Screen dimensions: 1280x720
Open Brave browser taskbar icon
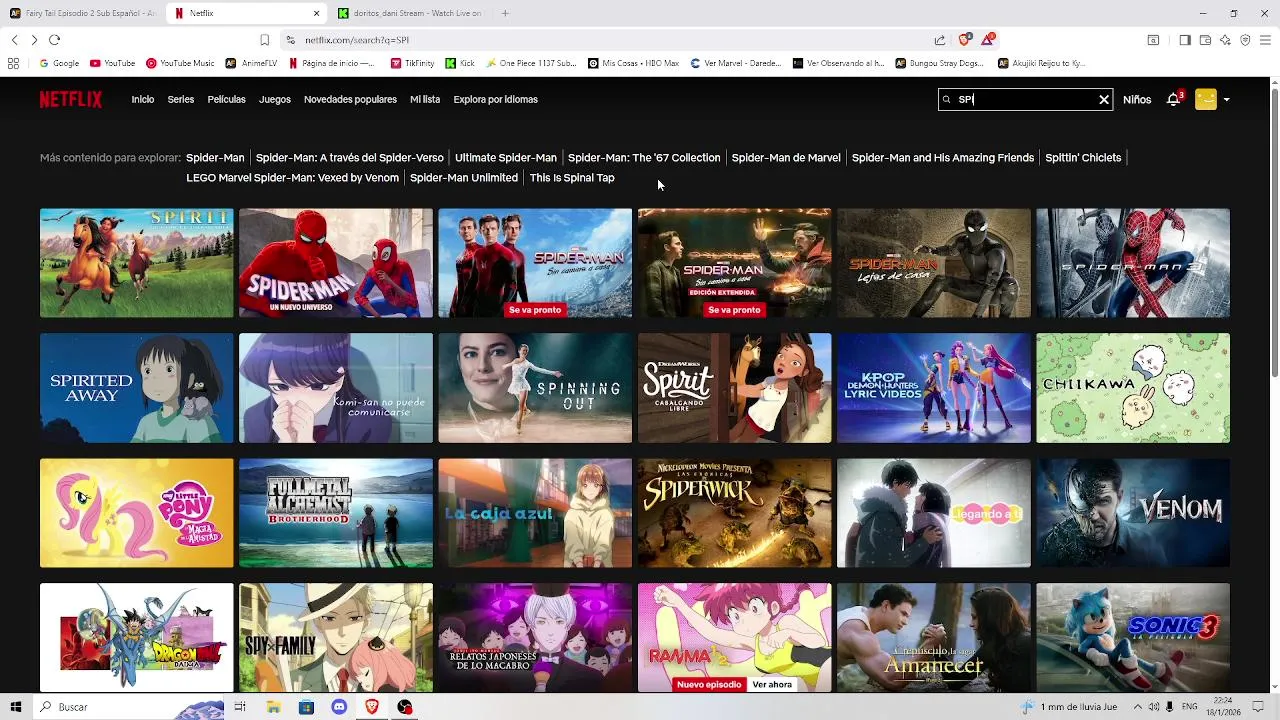[x=372, y=707]
